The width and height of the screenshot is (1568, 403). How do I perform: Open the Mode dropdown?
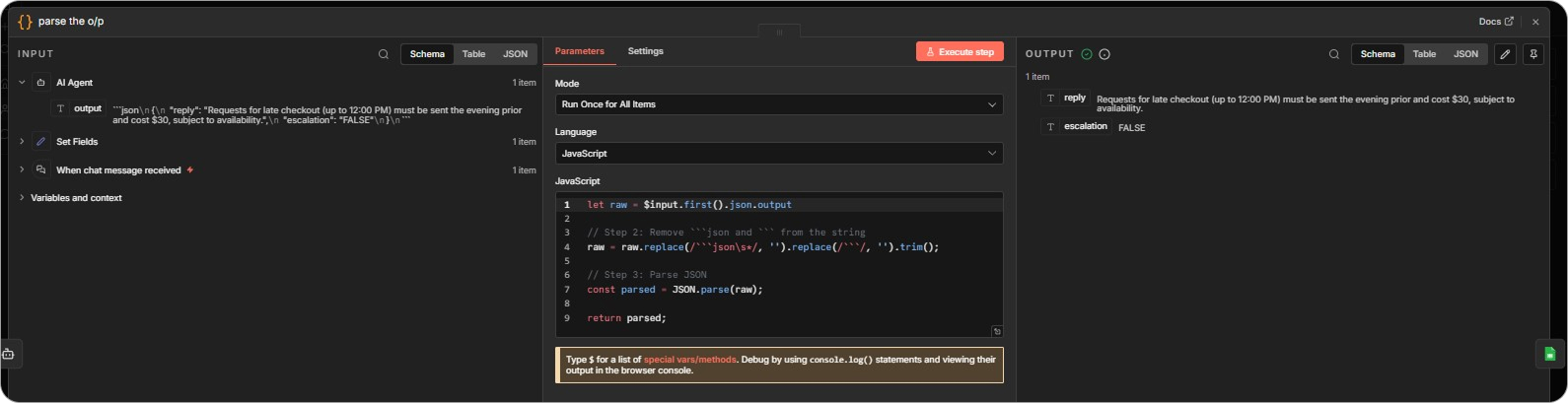click(x=778, y=104)
